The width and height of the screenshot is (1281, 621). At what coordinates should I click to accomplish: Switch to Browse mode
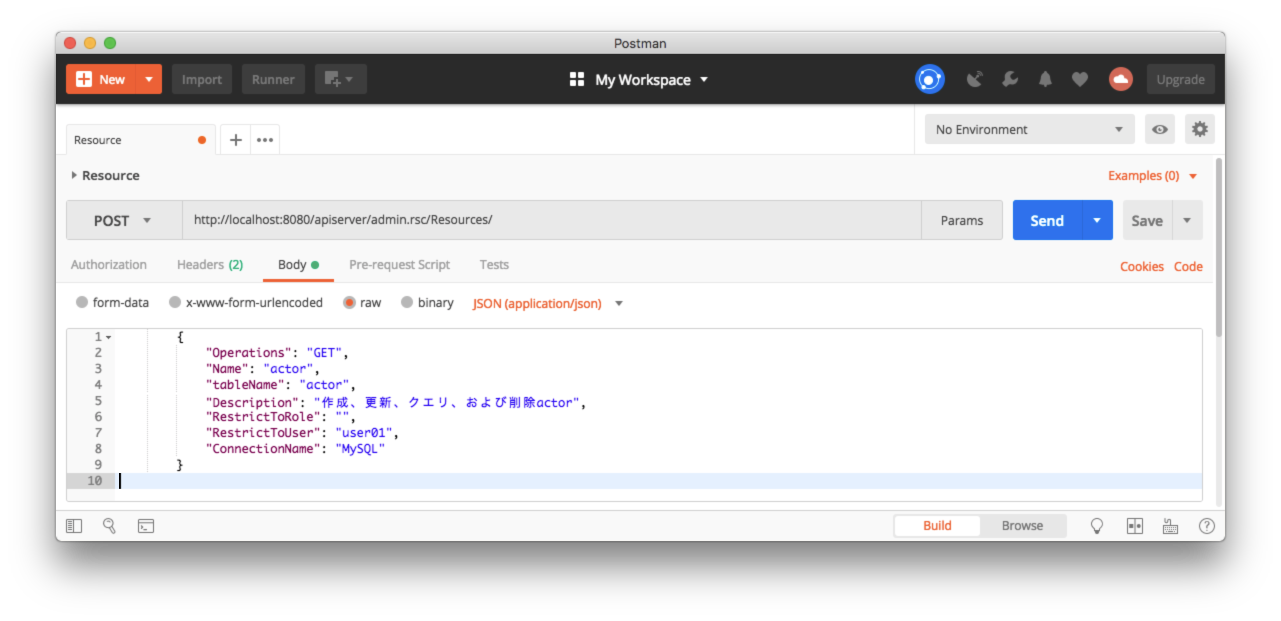pos(1022,525)
